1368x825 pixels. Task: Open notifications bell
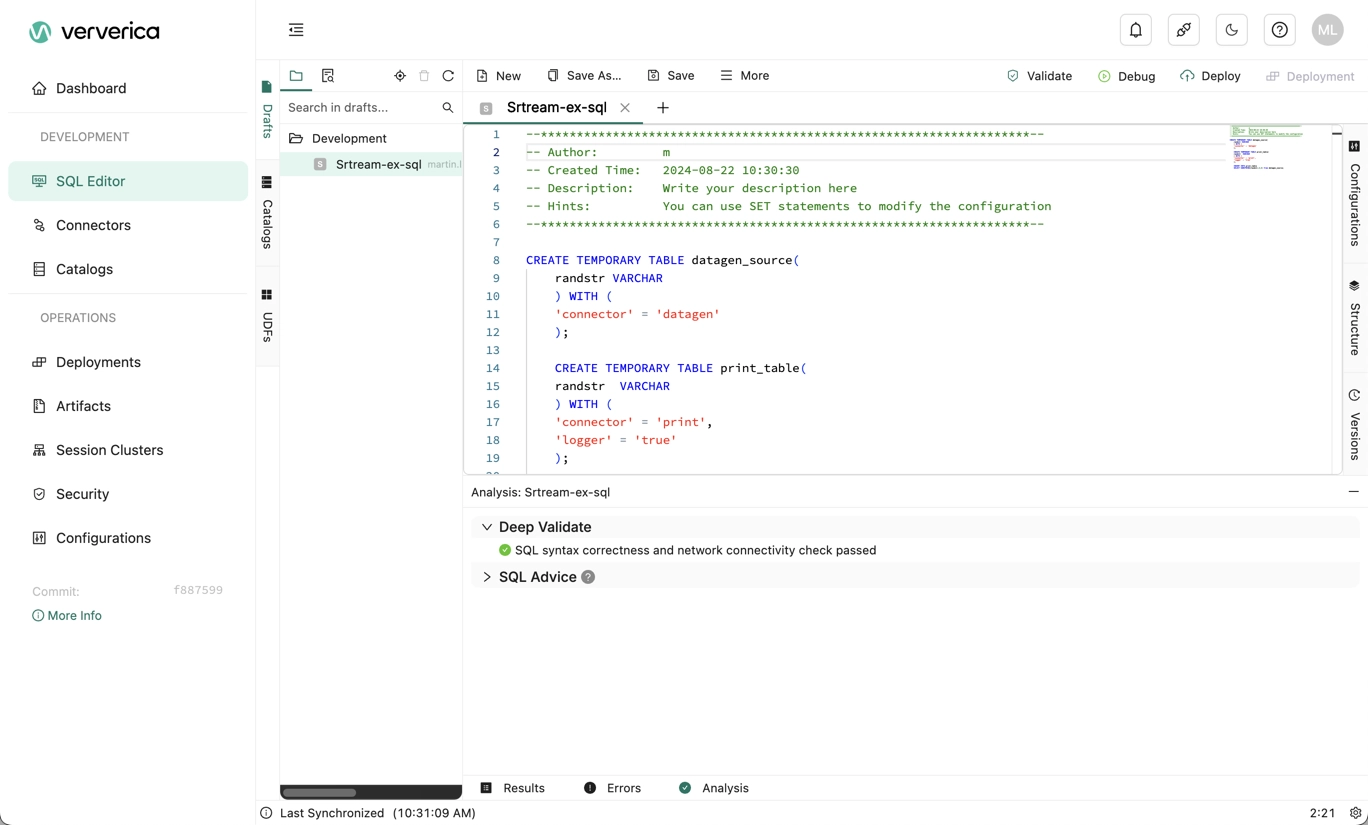(x=1136, y=30)
